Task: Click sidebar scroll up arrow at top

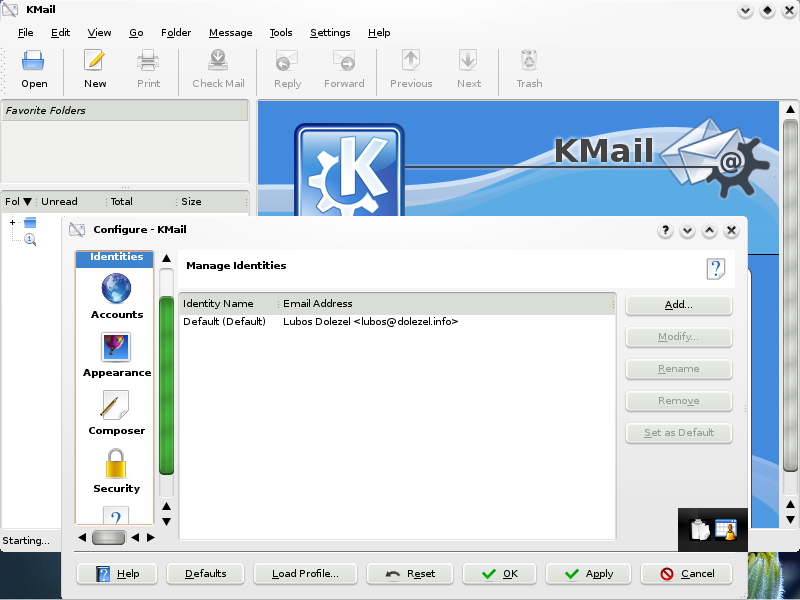Action: (x=166, y=258)
